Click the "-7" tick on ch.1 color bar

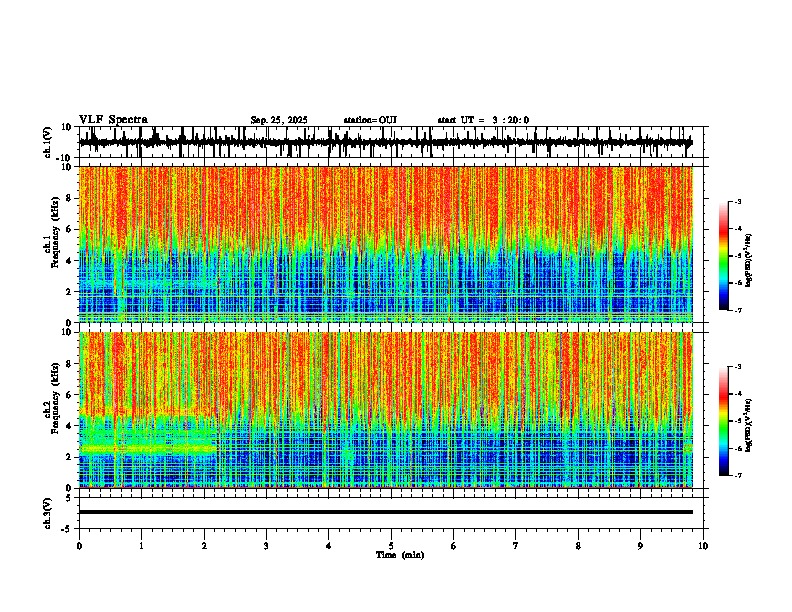pyautogui.click(x=738, y=310)
